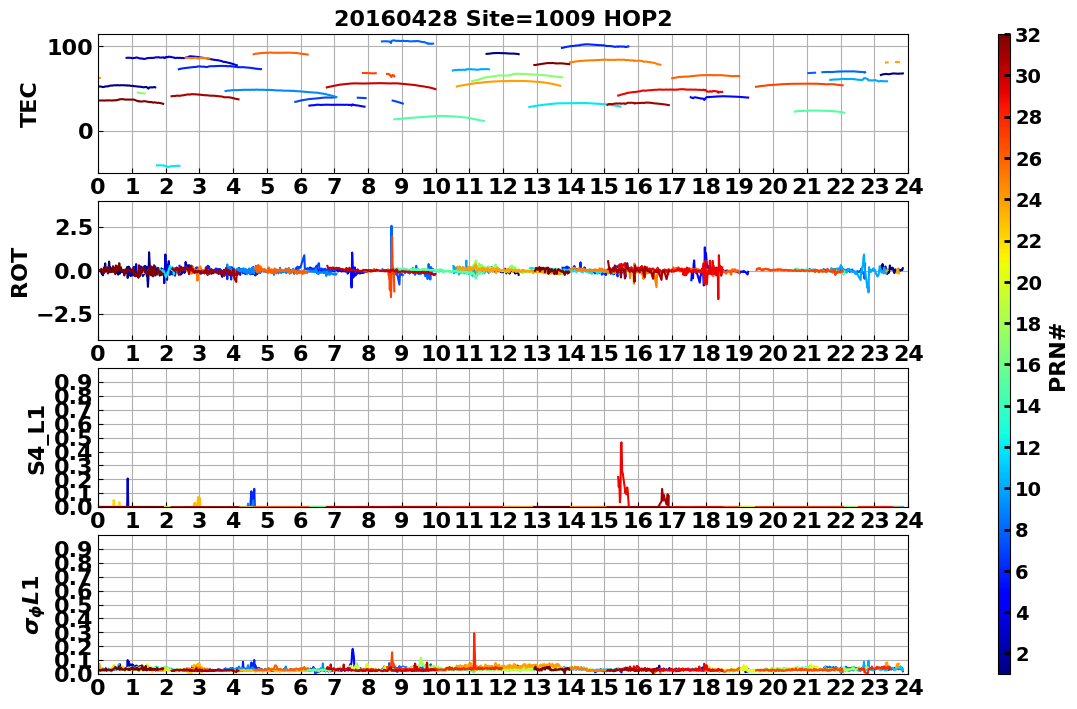
Task: Click the dark blue bottom of PRN colorbar
Action: [1004, 666]
